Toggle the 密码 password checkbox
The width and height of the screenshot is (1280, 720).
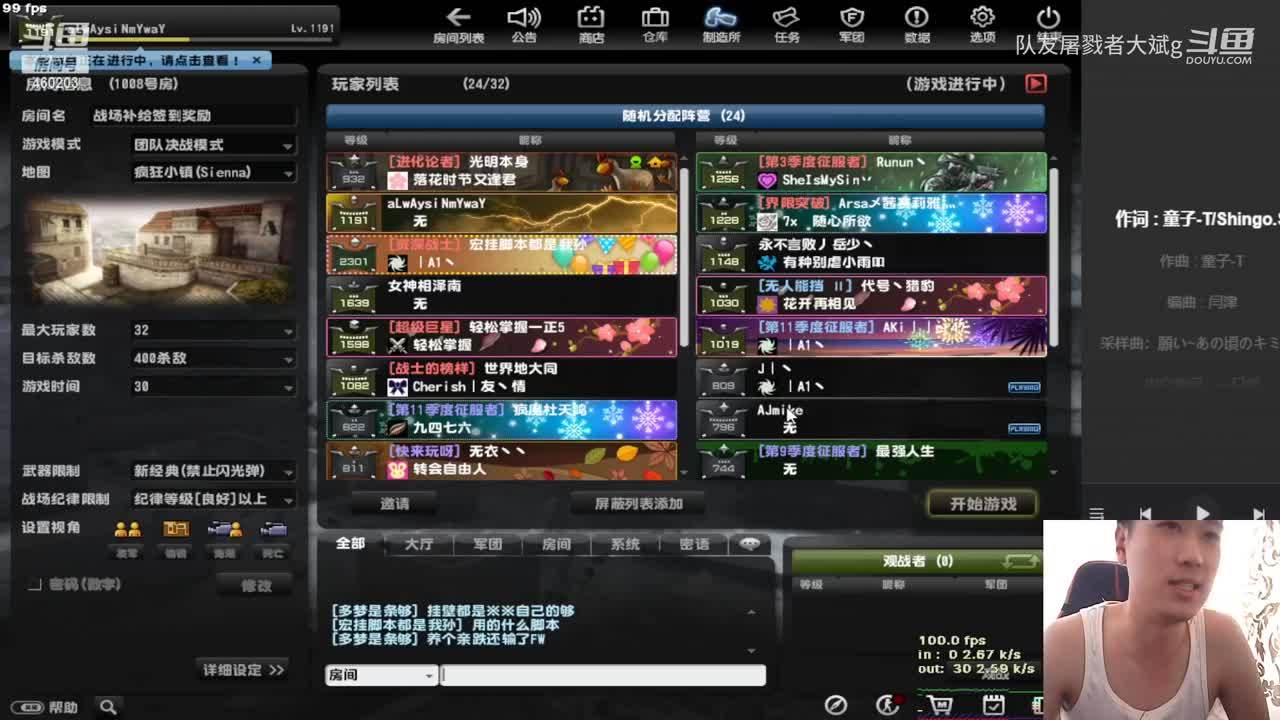[x=35, y=585]
